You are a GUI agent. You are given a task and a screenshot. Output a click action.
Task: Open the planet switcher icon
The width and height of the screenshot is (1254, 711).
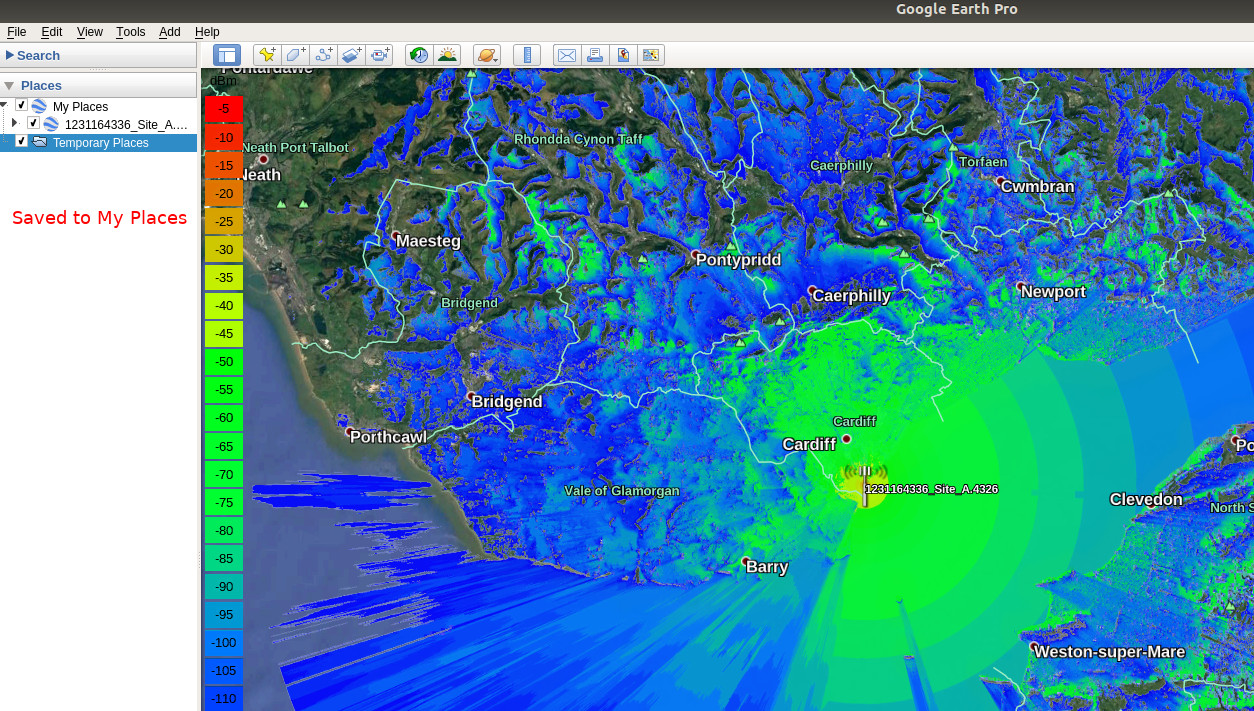[487, 55]
